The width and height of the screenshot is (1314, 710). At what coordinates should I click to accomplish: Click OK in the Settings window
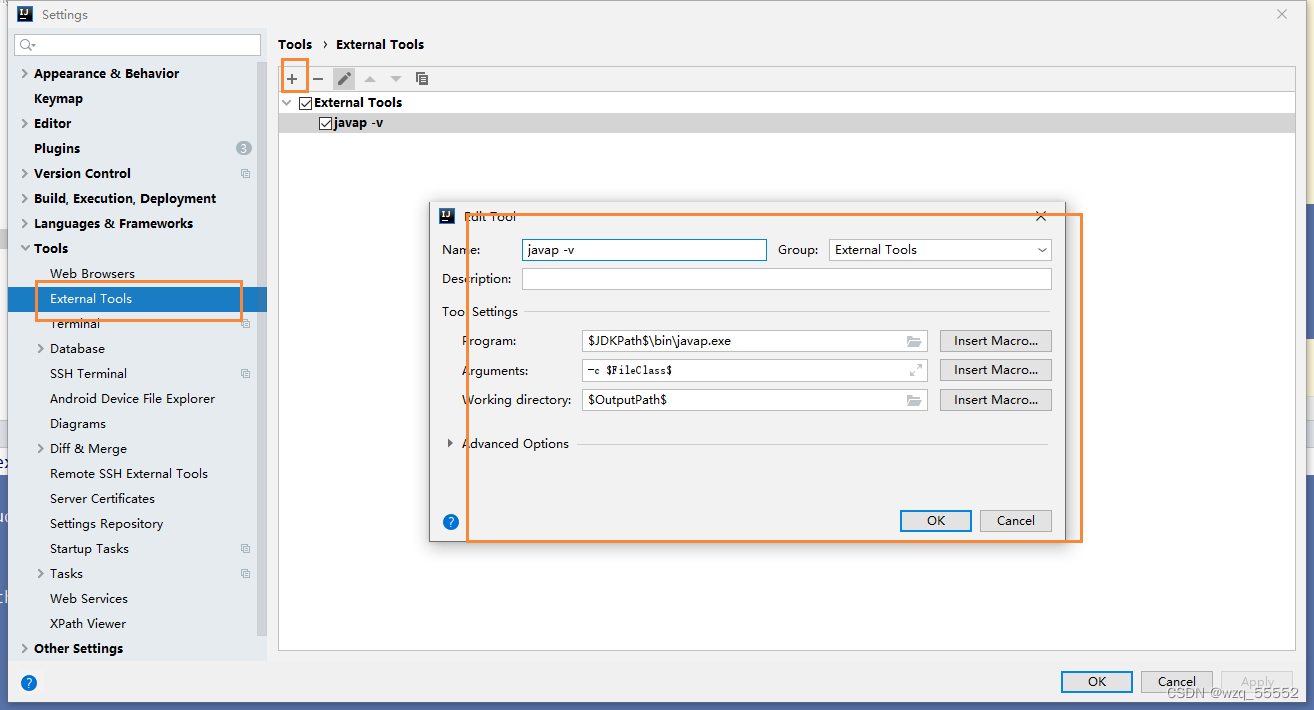point(1097,682)
